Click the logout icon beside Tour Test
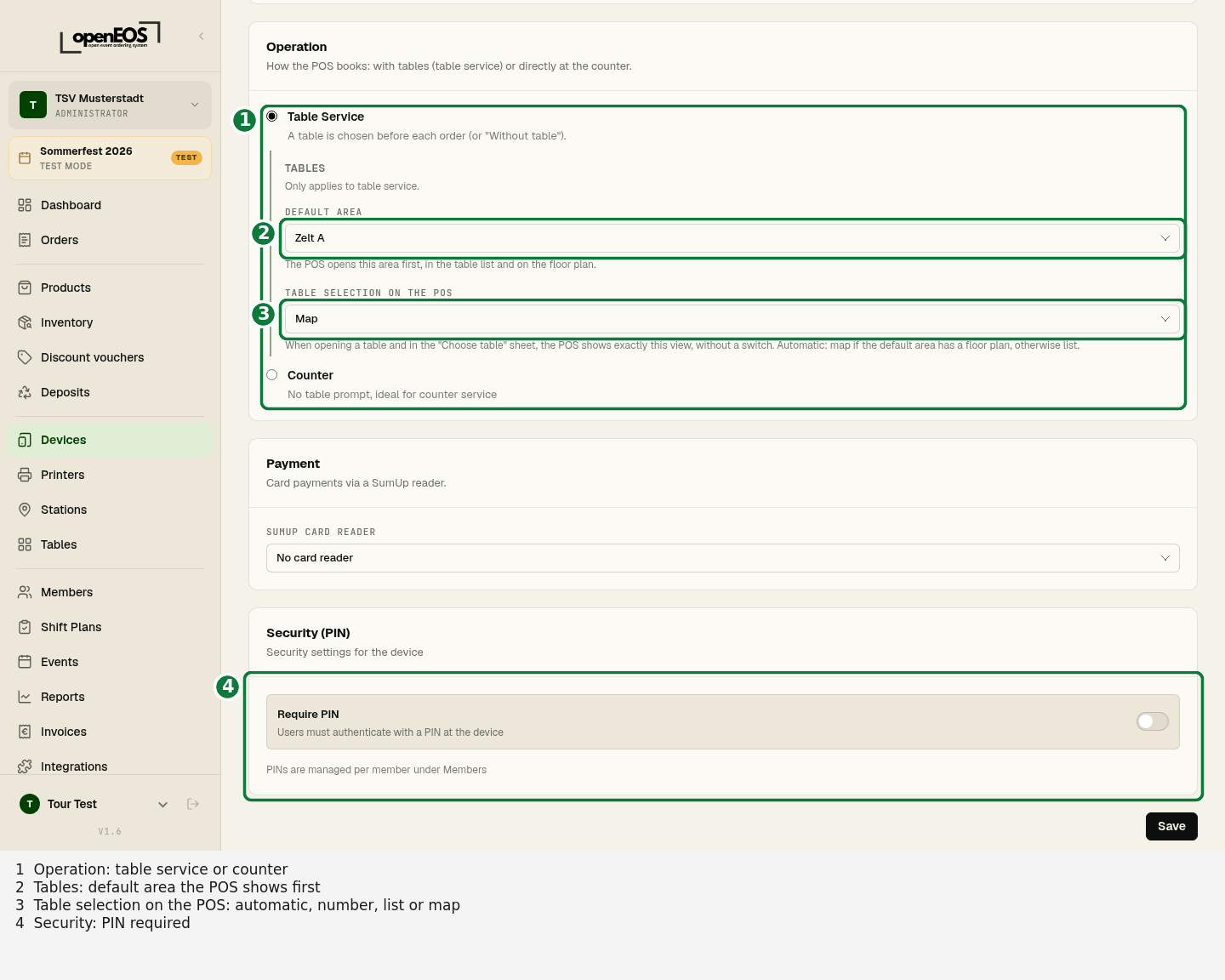The height and width of the screenshot is (980, 1225). [193, 804]
